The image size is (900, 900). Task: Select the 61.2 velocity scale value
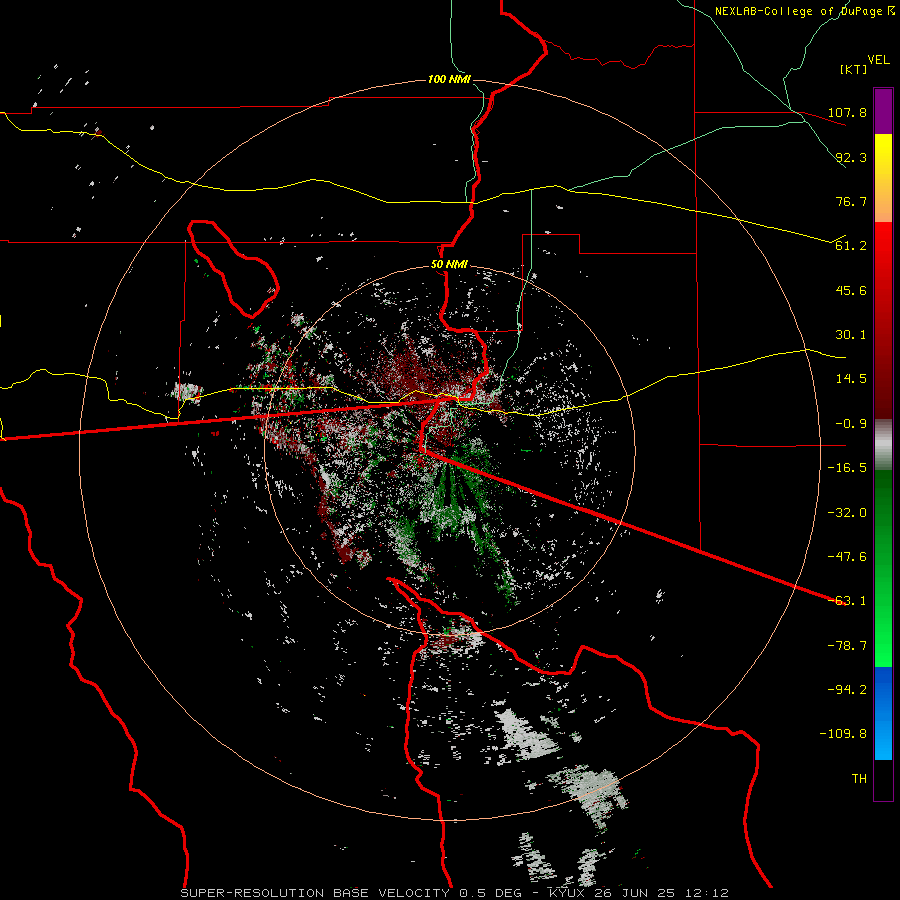click(x=851, y=246)
